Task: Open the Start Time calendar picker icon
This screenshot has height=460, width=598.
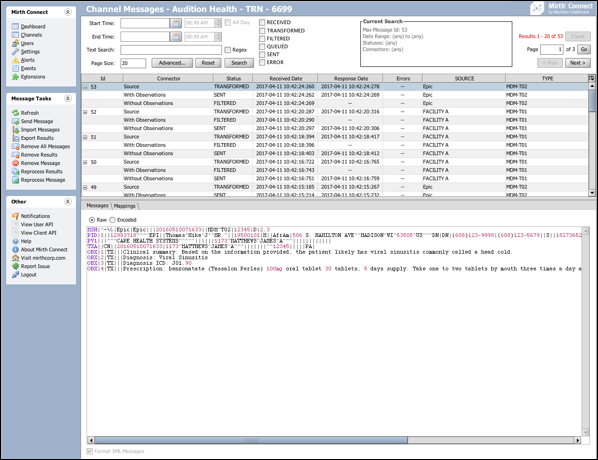Action: (x=175, y=23)
